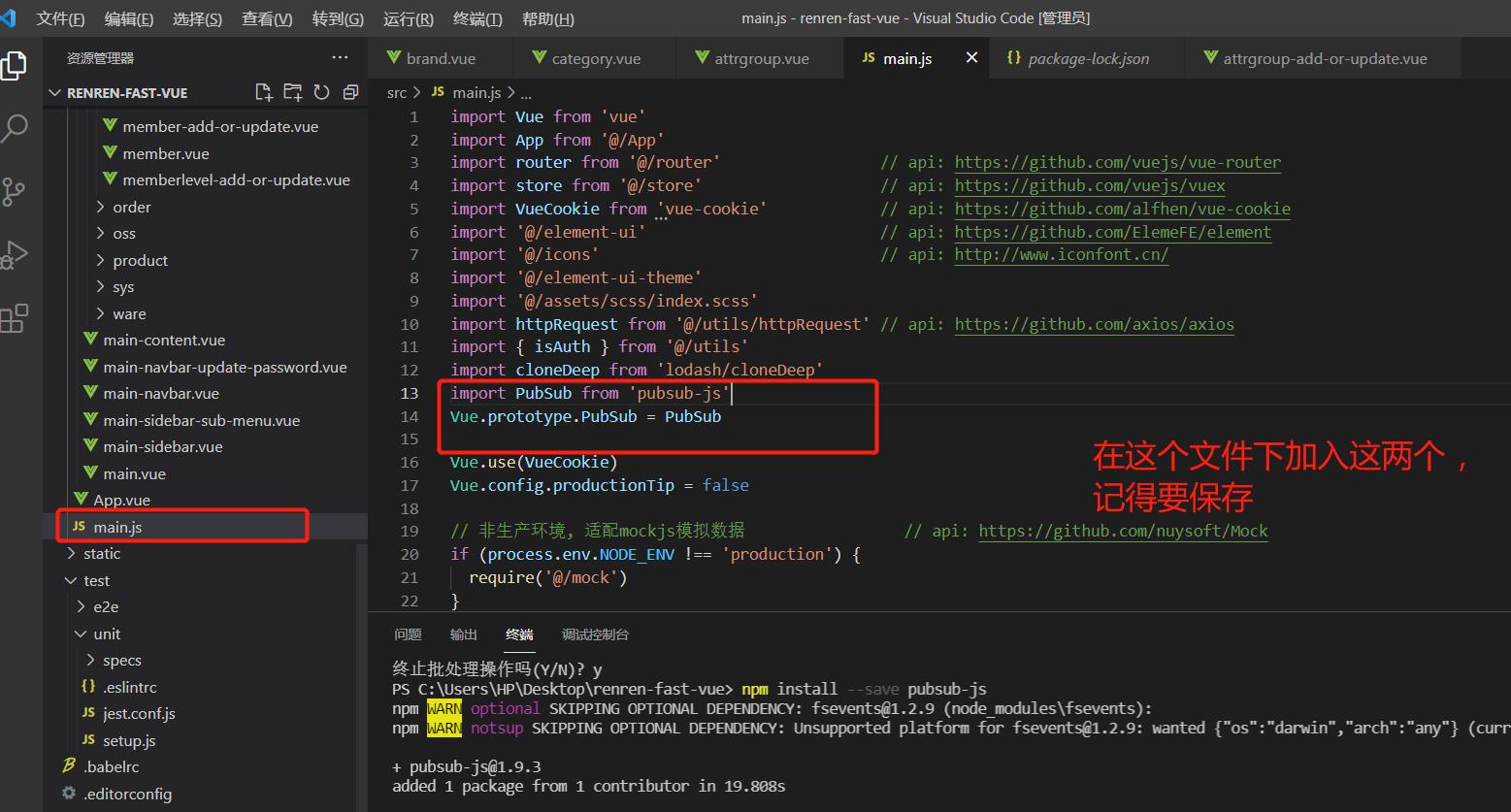Open the Run and Debug activity bar icon

point(14,254)
